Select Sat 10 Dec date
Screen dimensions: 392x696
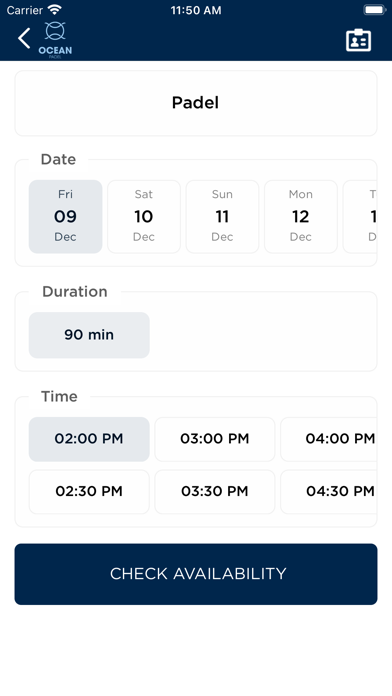144,217
